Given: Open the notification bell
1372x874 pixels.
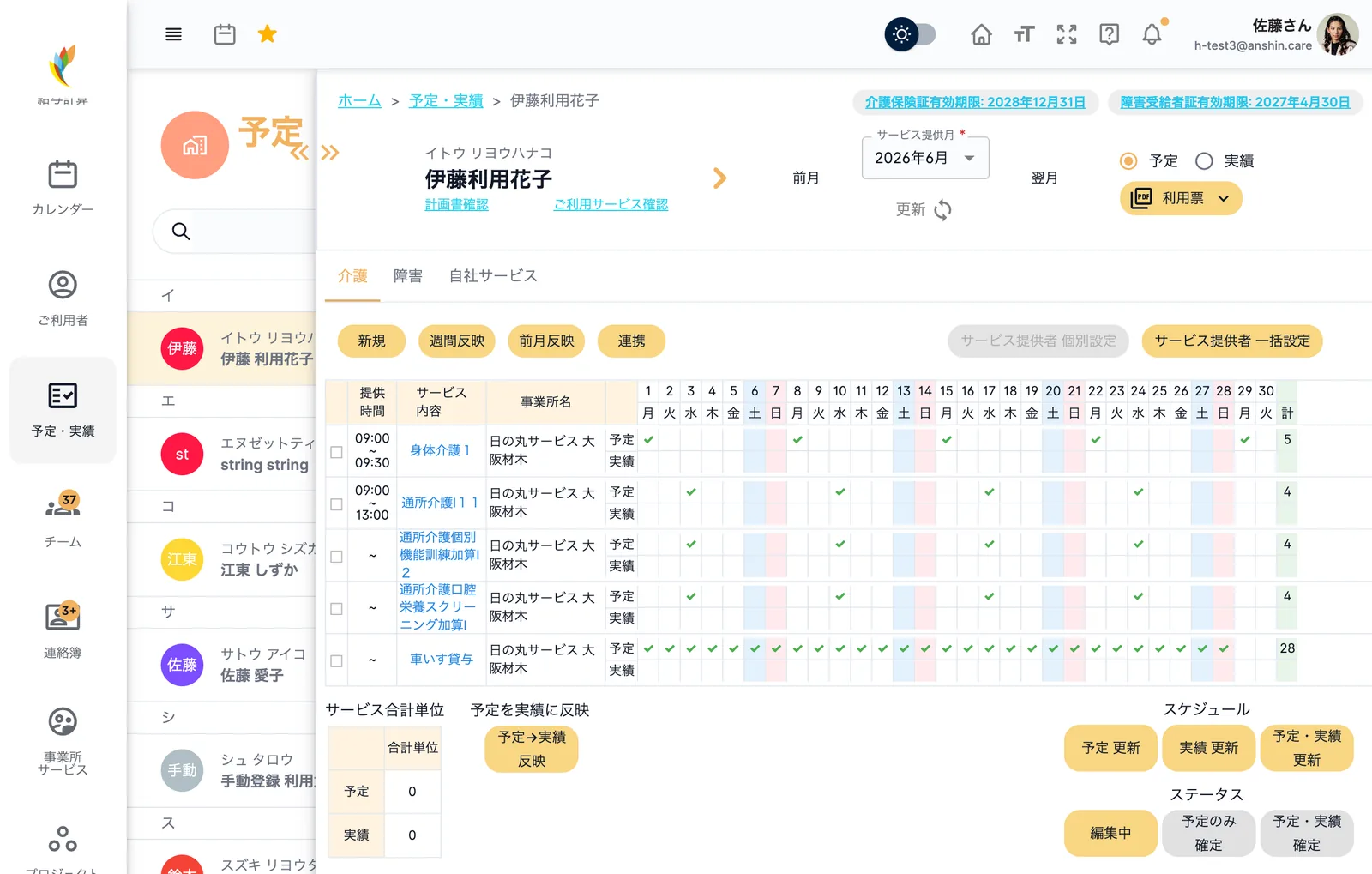Looking at the screenshot, I should 1152,34.
